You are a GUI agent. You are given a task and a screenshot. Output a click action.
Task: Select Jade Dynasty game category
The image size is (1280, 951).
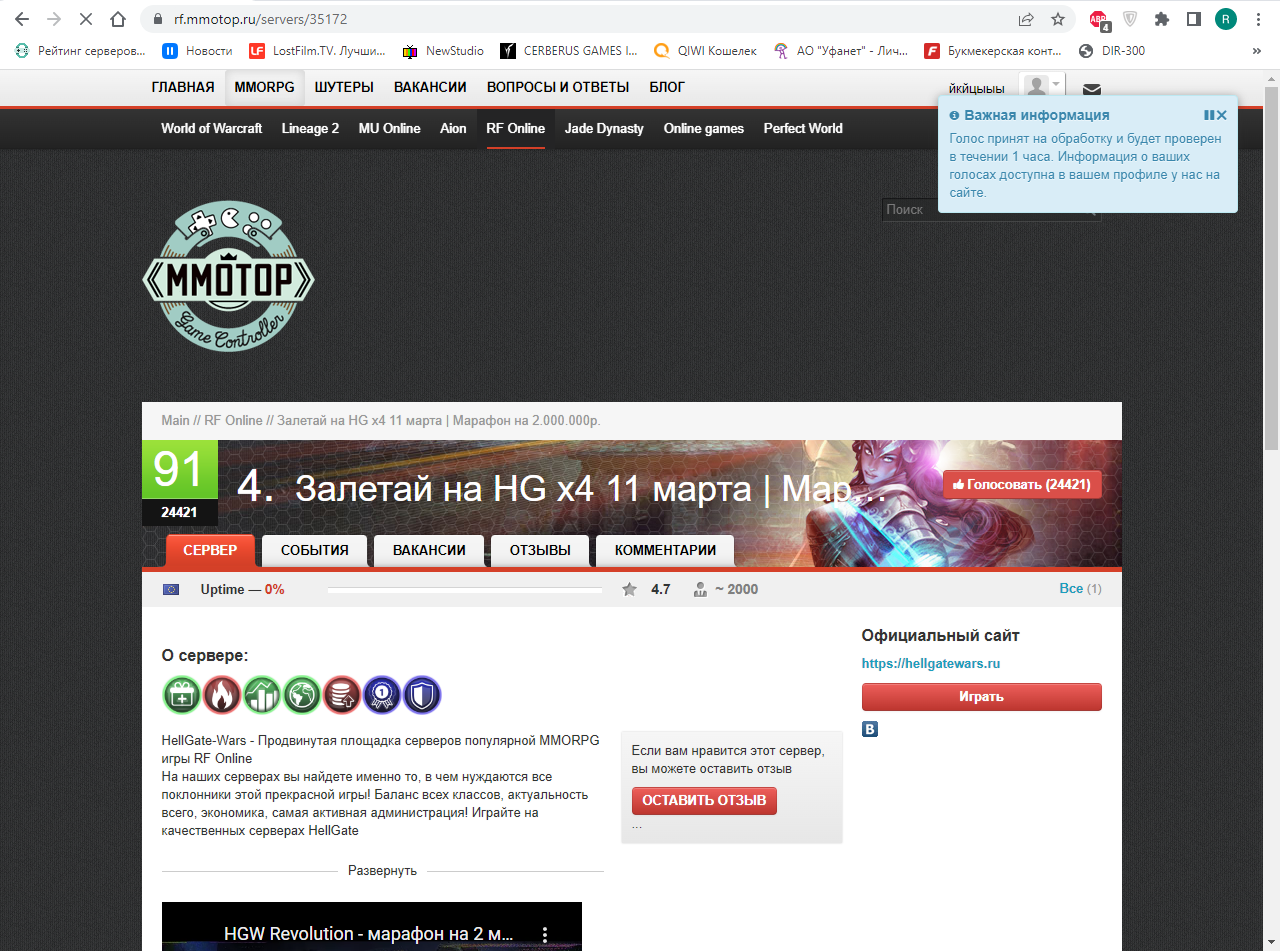click(604, 128)
